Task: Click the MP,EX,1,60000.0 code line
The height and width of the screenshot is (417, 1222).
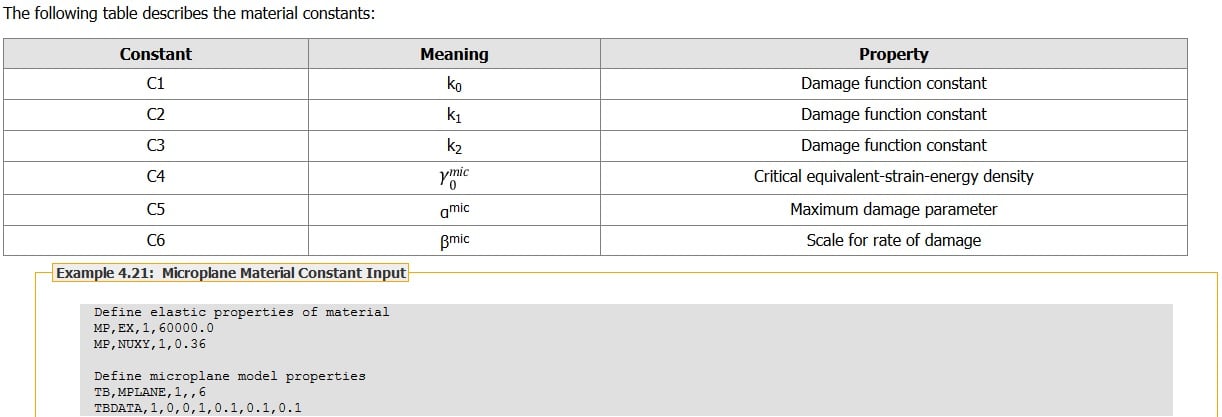Action: click(x=153, y=328)
